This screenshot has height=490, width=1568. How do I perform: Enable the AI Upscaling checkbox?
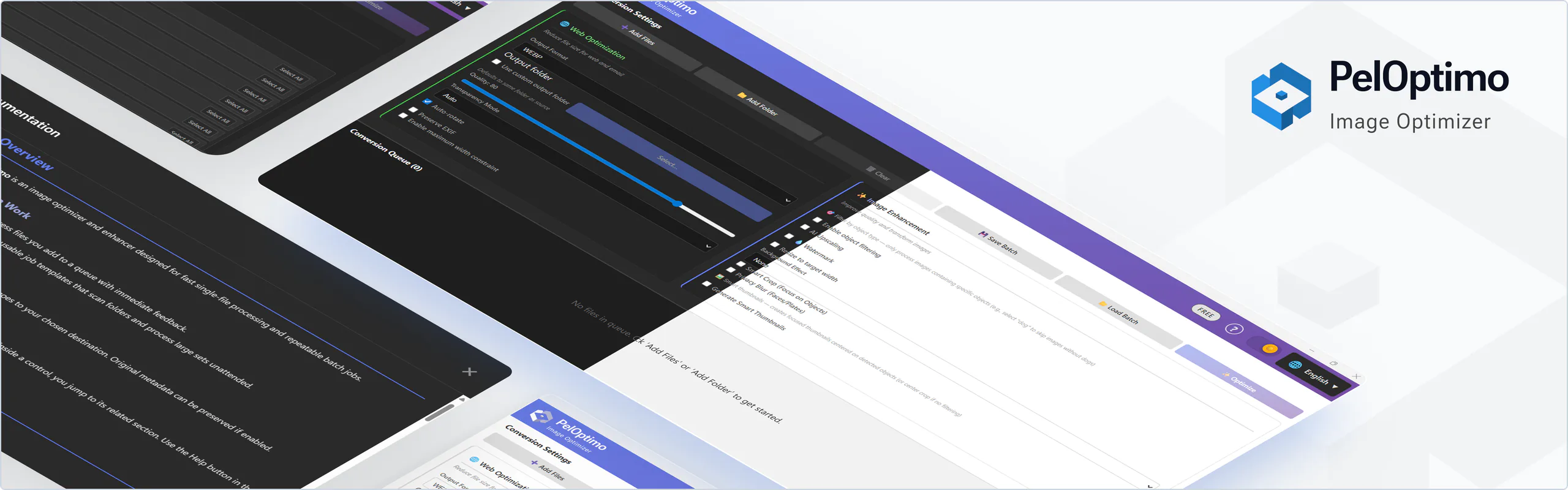pyautogui.click(x=805, y=227)
